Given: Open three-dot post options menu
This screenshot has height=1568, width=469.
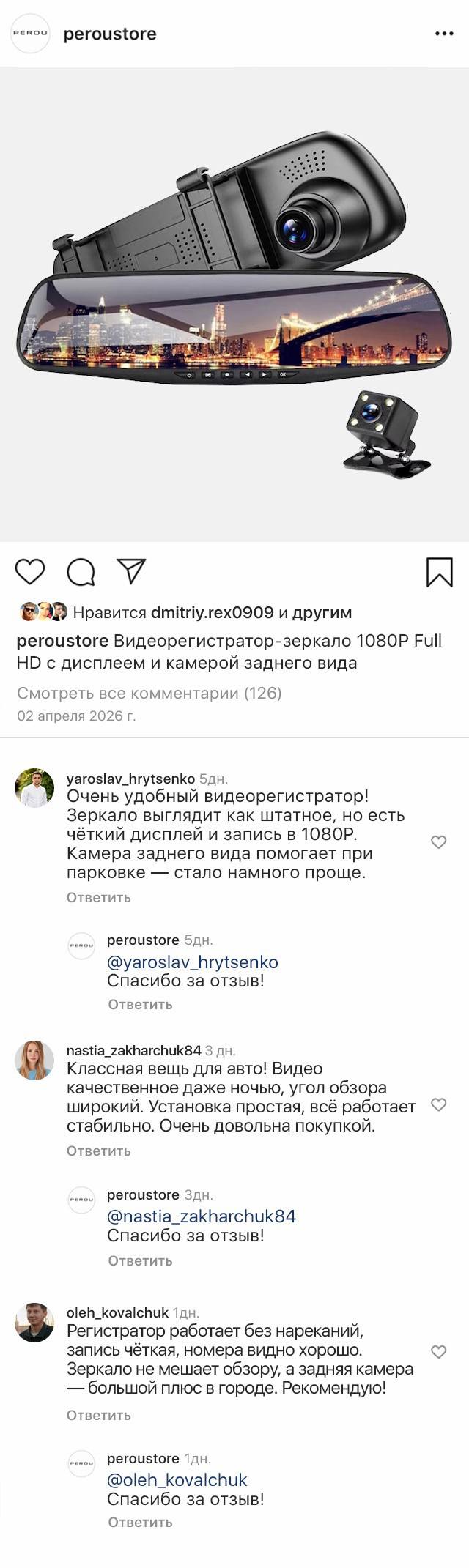Looking at the screenshot, I should (x=444, y=34).
